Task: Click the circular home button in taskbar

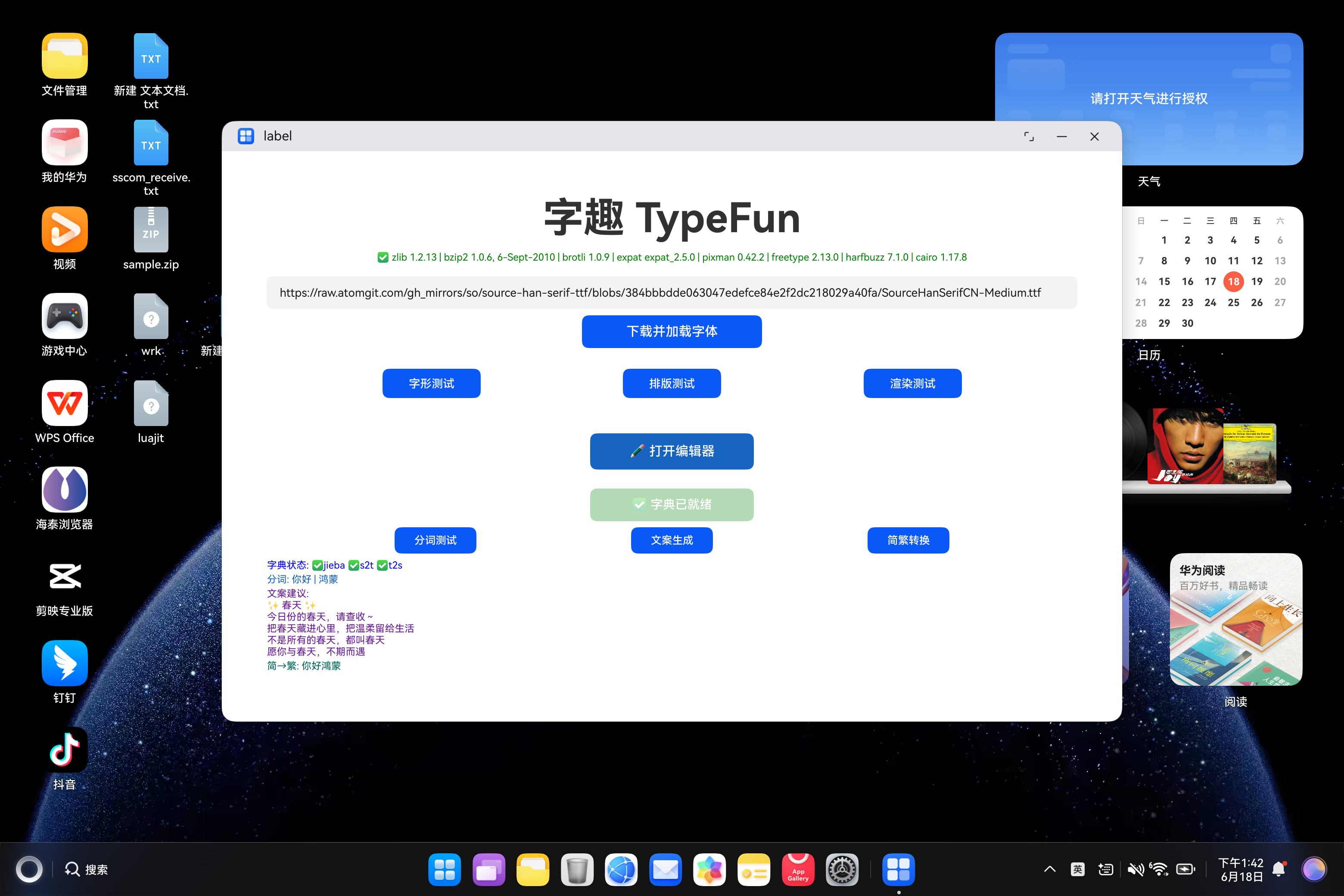Action: tap(29, 870)
